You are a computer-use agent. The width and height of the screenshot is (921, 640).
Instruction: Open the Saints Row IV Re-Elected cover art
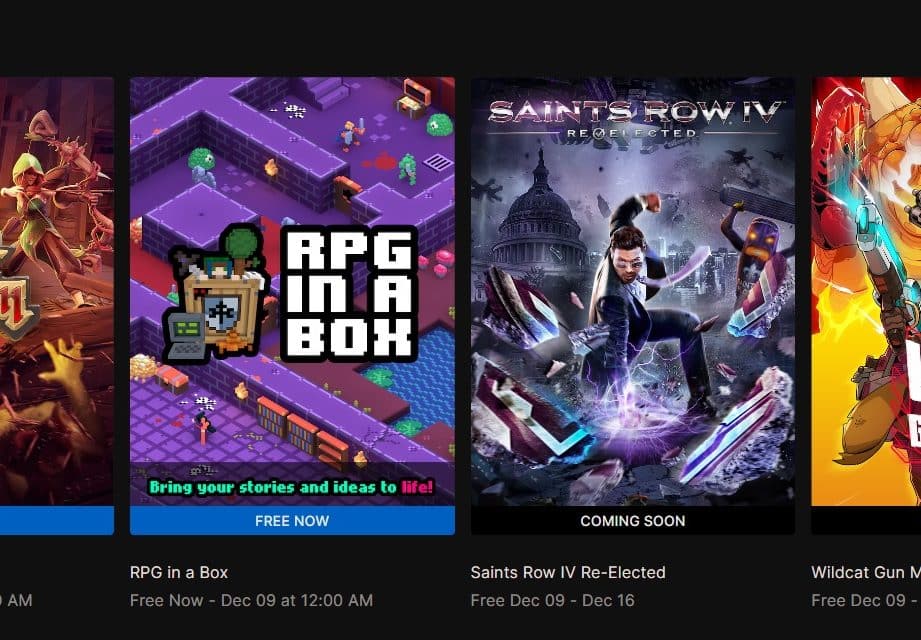(633, 291)
